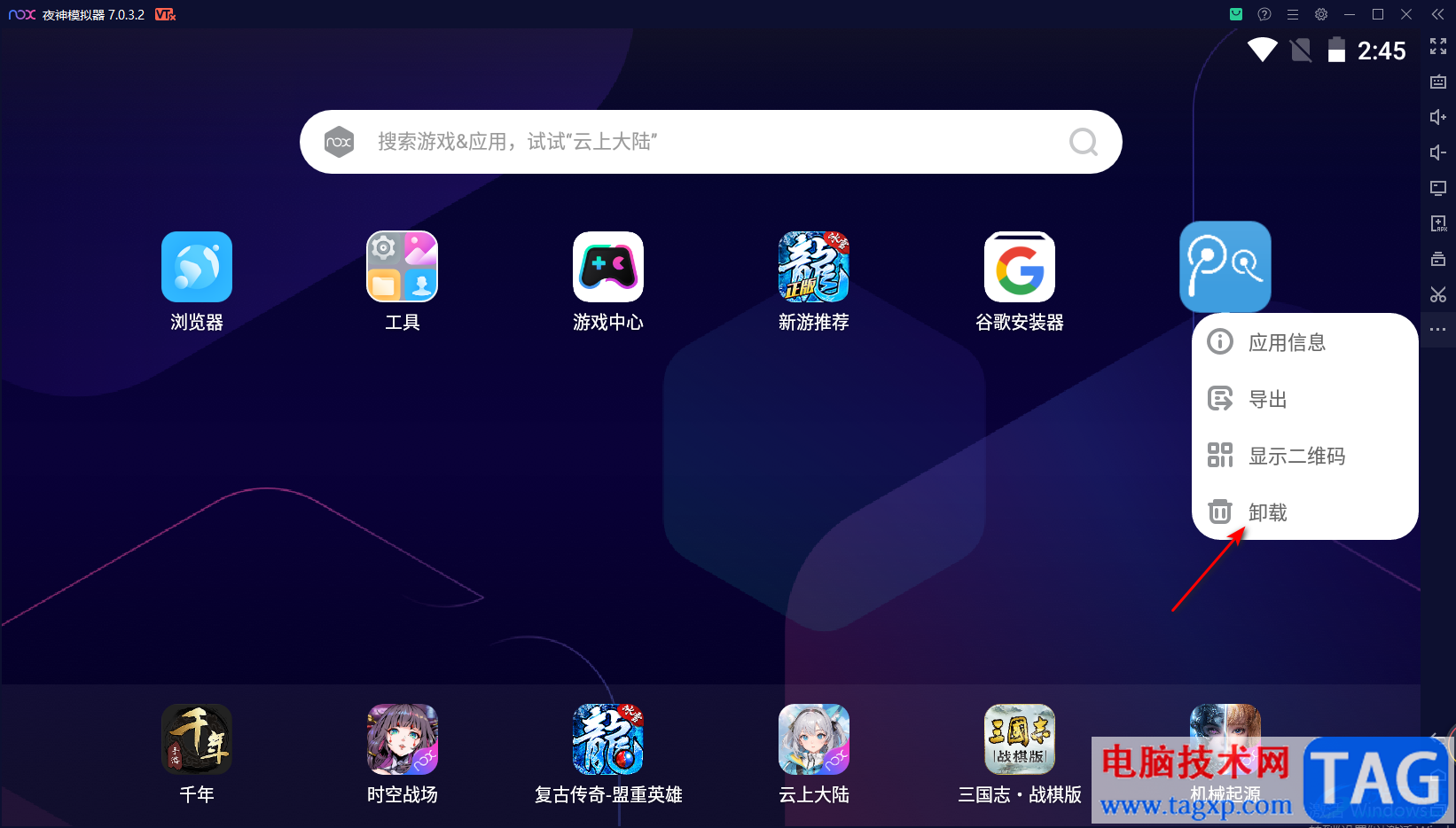Image resolution: width=1456 pixels, height=828 pixels.
Task: Open 复古传奇-盟重英雄 game
Action: pyautogui.click(x=608, y=739)
